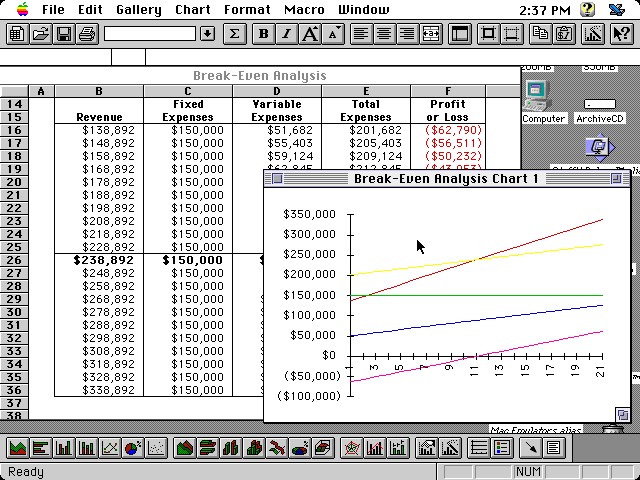Image resolution: width=640 pixels, height=480 pixels.
Task: Click the chart window resize box
Action: click(622, 414)
